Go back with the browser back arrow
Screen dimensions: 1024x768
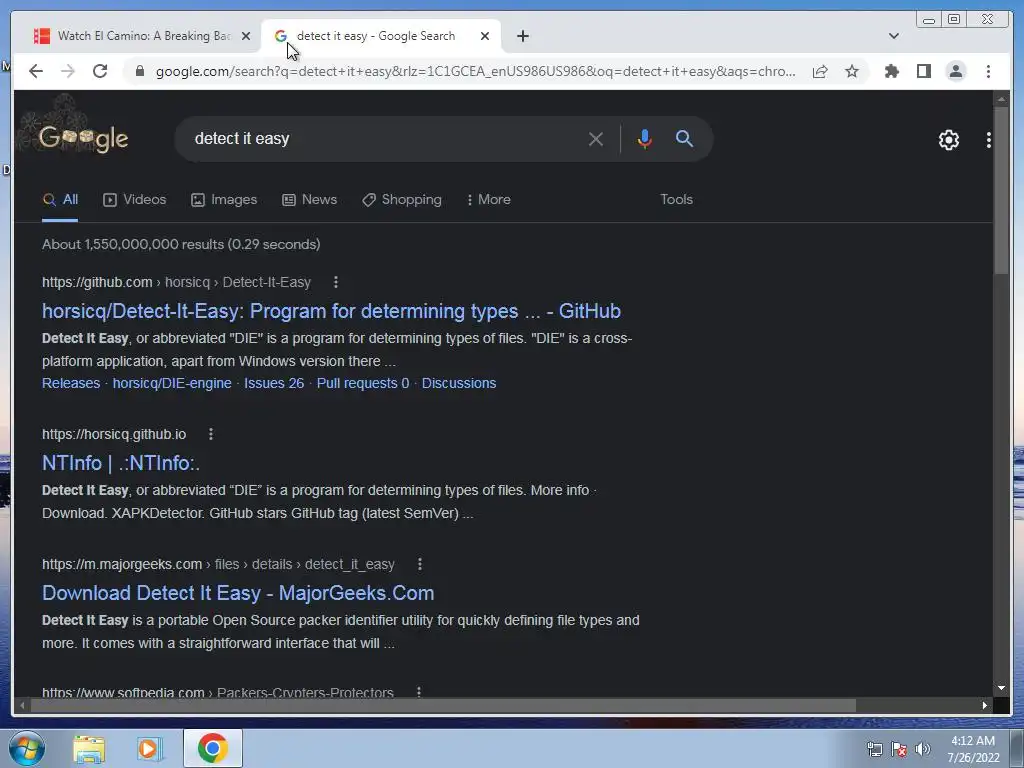[36, 71]
